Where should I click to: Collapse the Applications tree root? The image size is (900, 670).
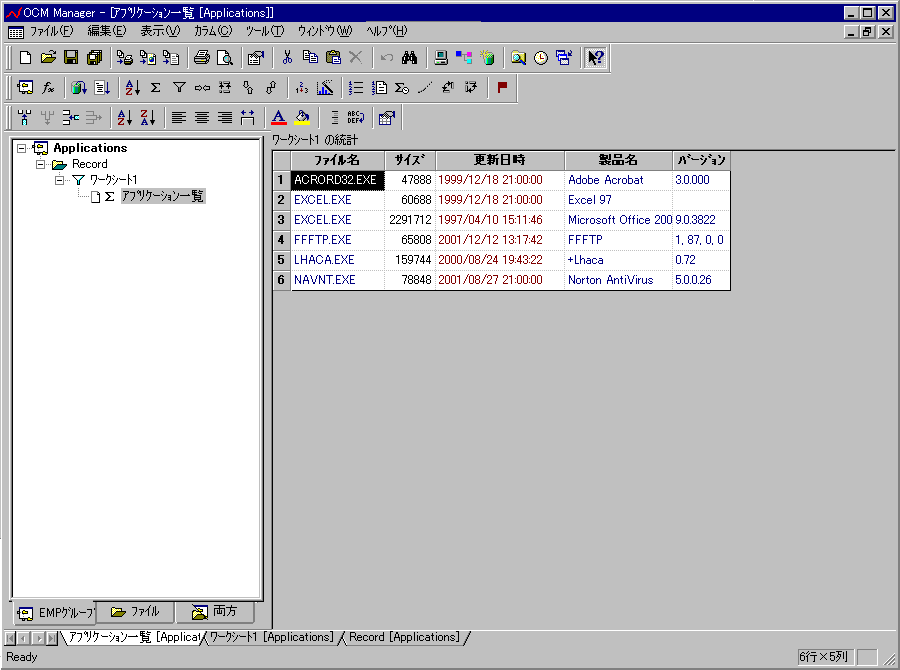click(22, 148)
